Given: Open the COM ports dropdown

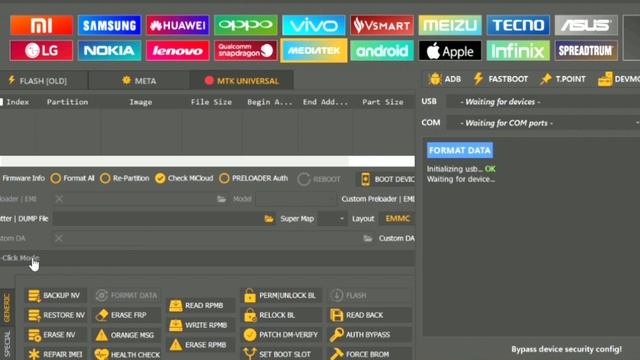Looking at the screenshot, I should coord(543,123).
